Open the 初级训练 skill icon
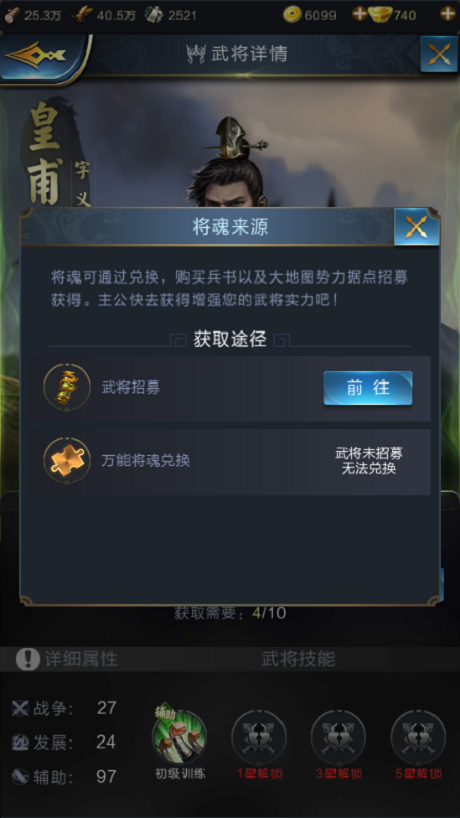The image size is (460, 818). coord(179,737)
